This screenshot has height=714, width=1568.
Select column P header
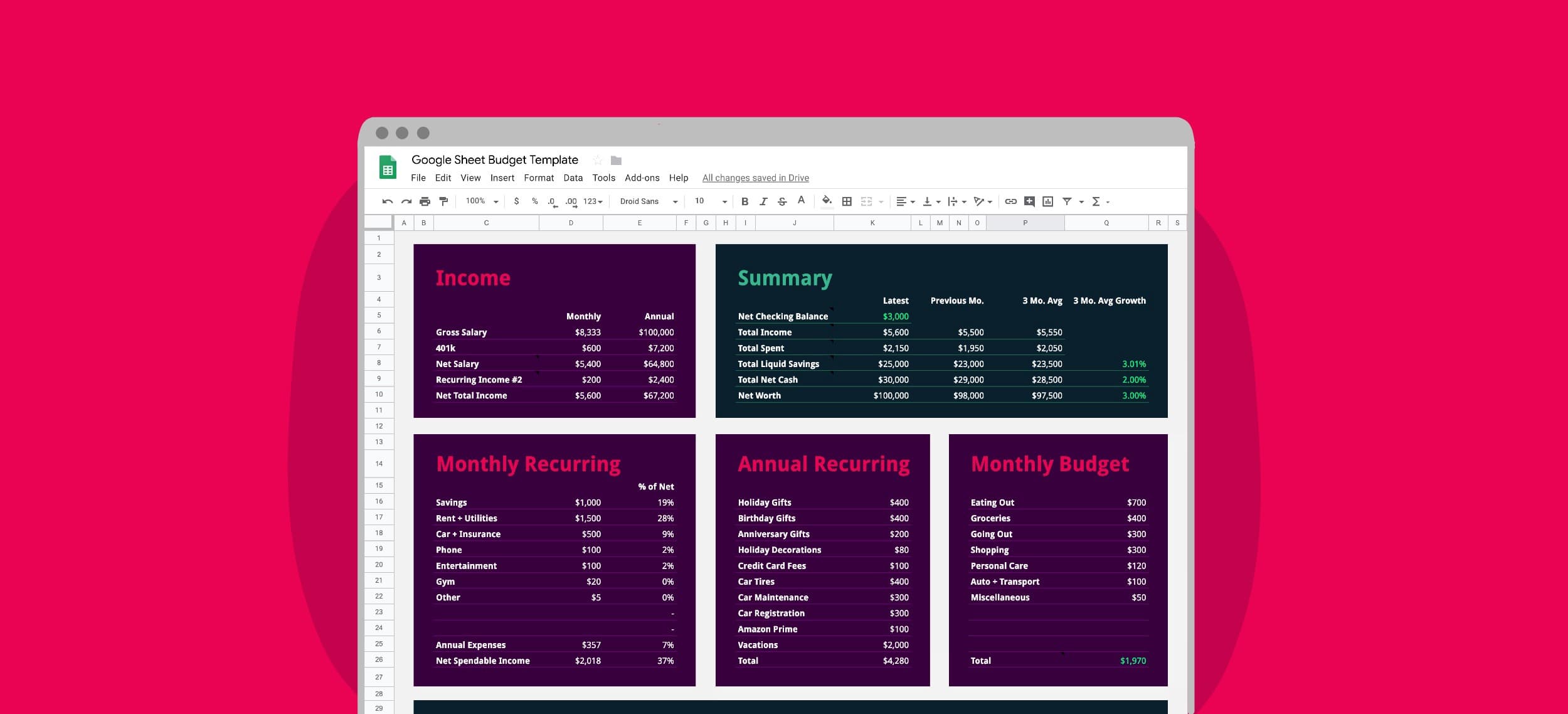tap(1025, 223)
